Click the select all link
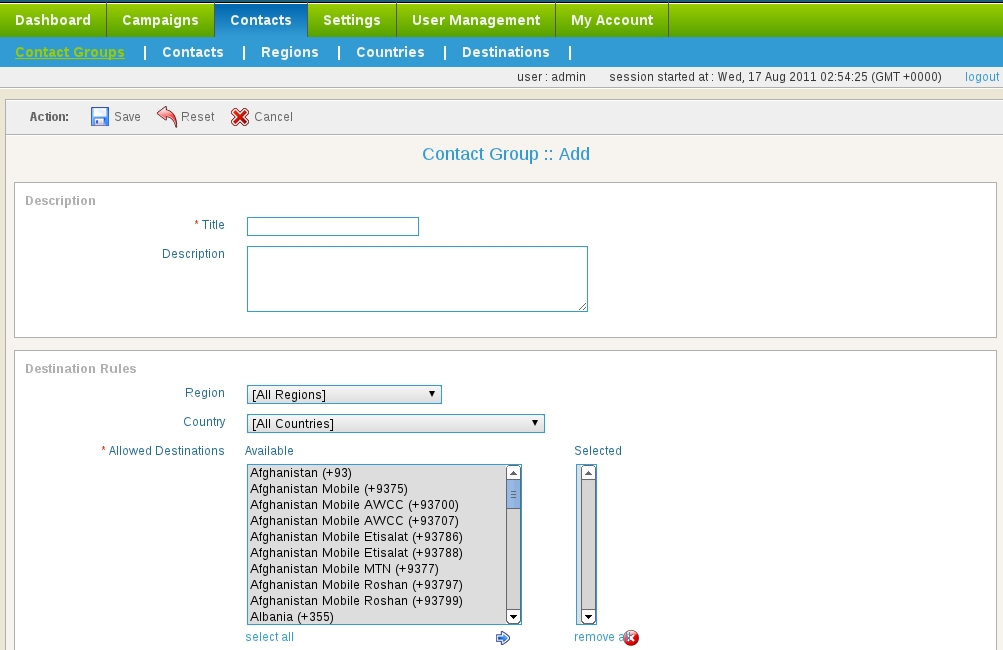Screen dimensions: 1003x650 coord(269,637)
